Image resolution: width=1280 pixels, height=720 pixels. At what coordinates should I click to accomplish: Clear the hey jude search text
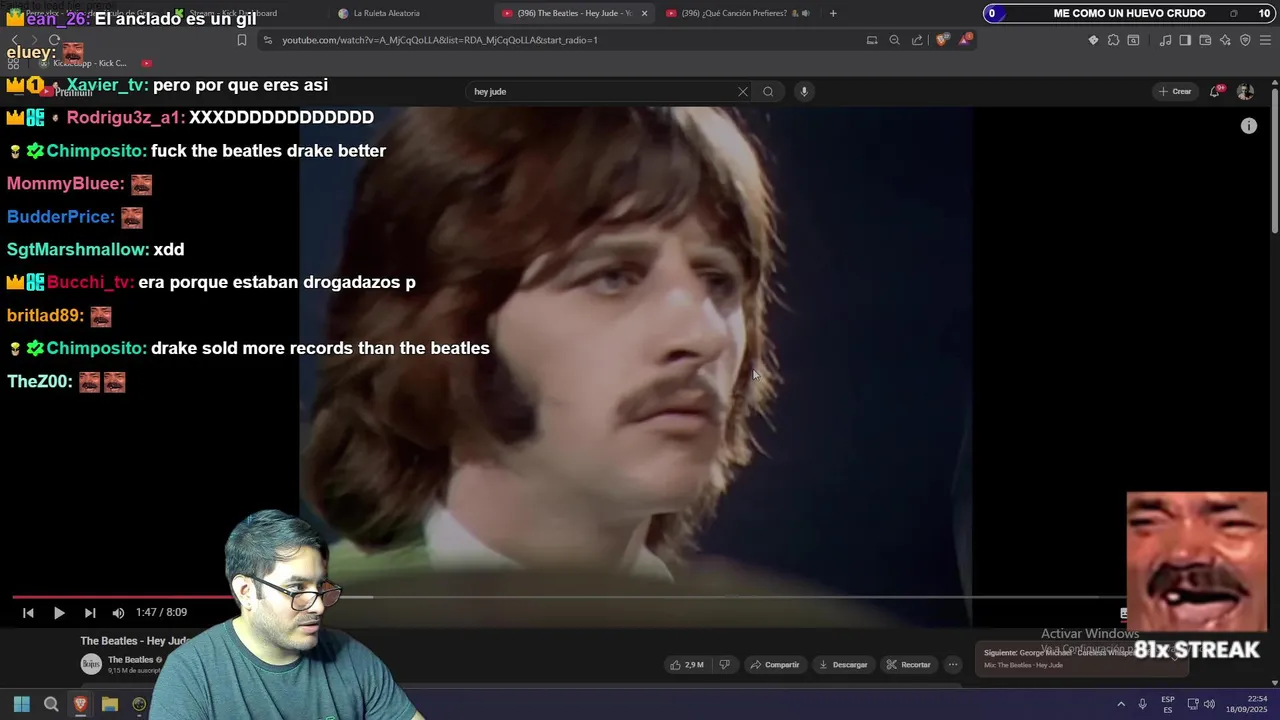click(x=743, y=92)
